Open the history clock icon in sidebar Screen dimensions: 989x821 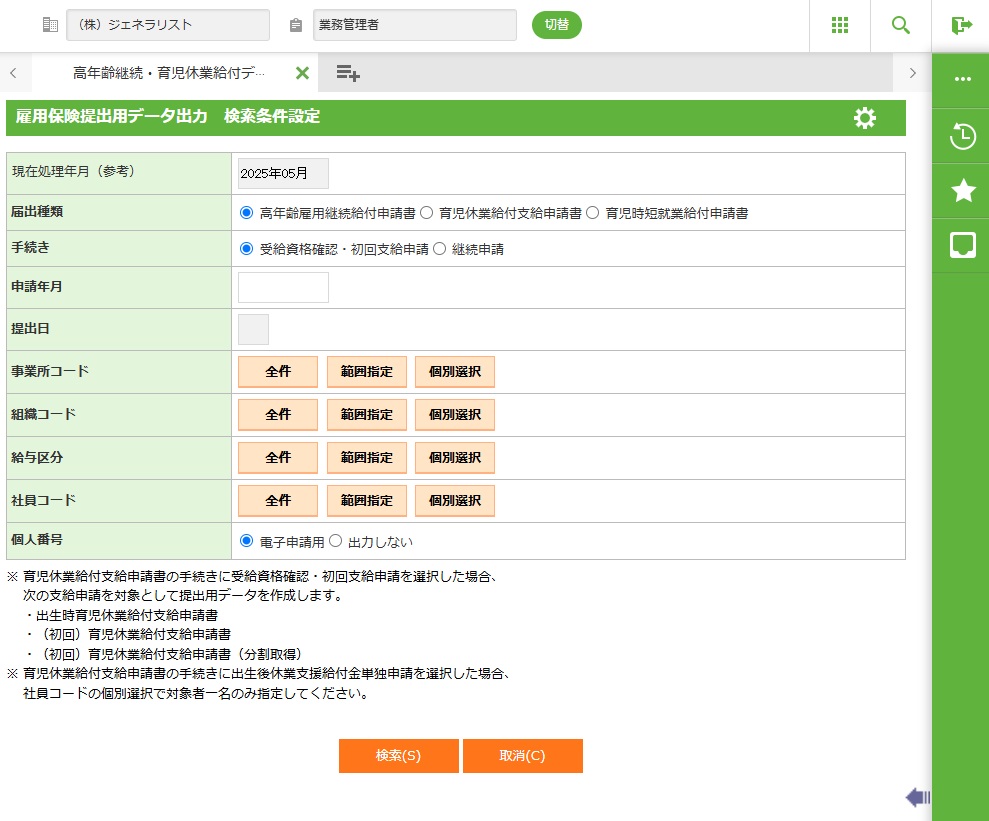(962, 137)
